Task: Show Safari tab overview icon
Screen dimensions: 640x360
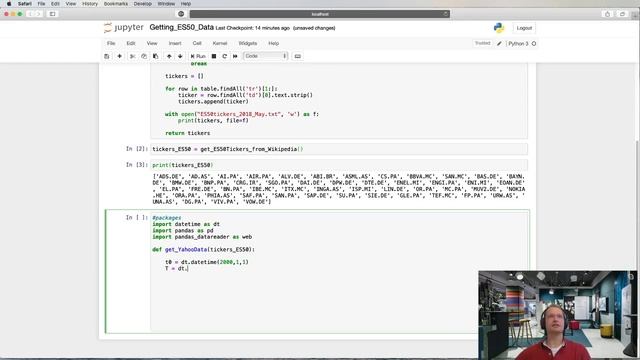Action: [622, 14]
